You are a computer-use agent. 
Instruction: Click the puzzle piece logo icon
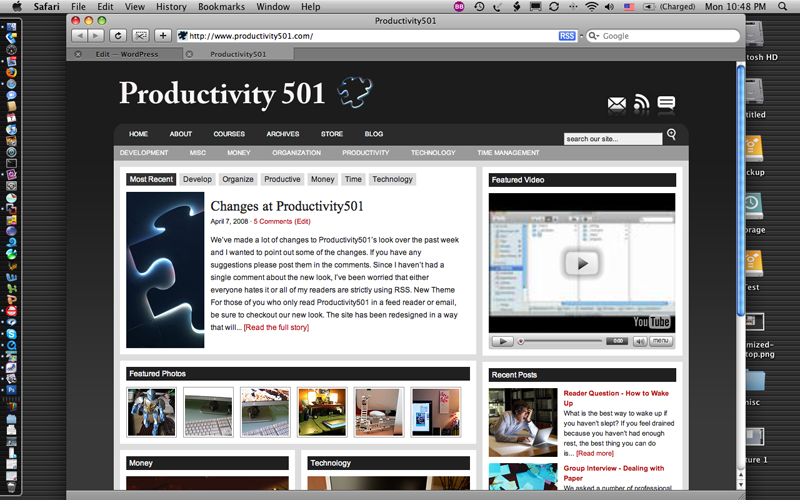(x=355, y=91)
